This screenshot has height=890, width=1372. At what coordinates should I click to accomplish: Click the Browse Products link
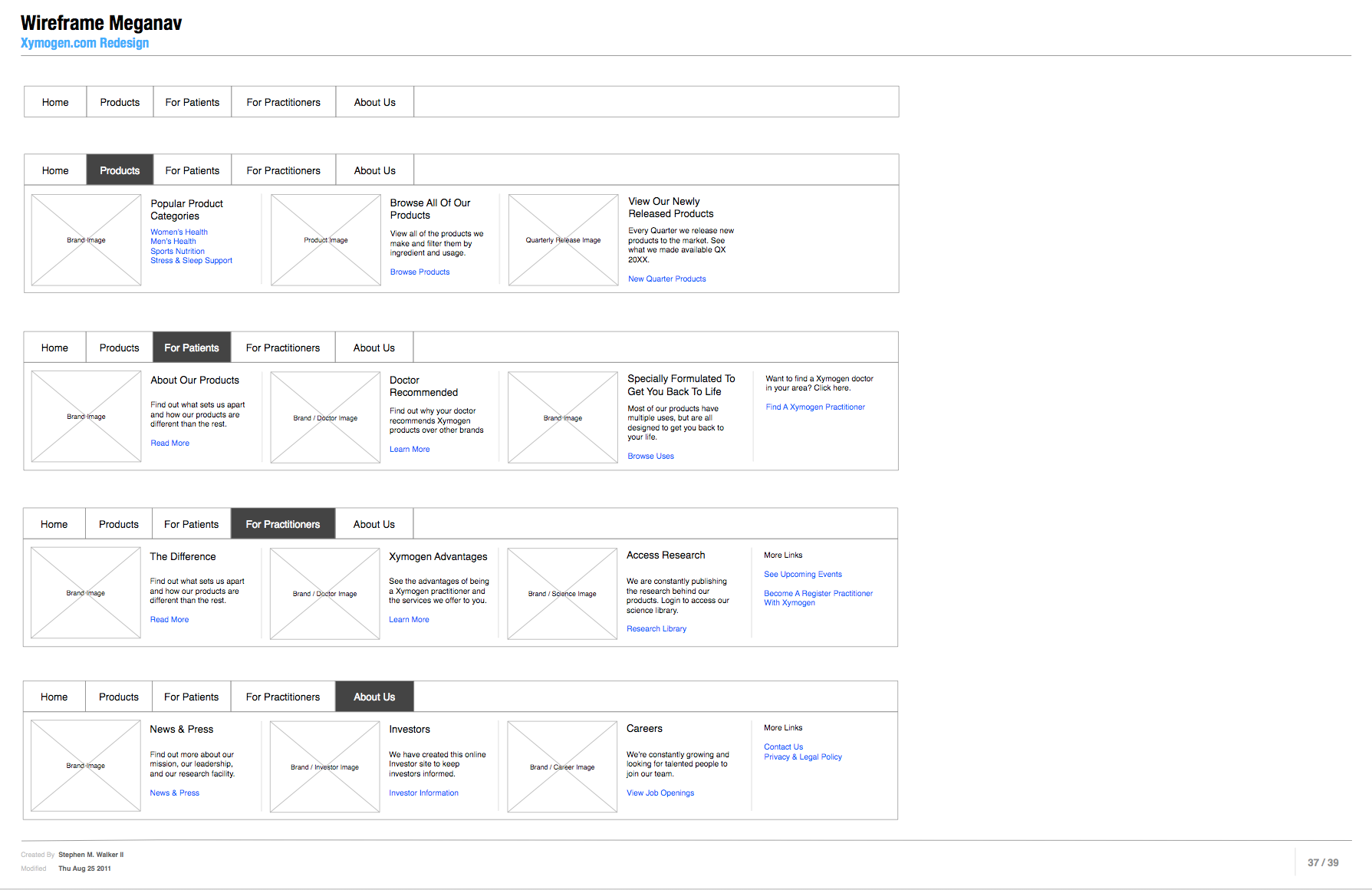point(419,272)
